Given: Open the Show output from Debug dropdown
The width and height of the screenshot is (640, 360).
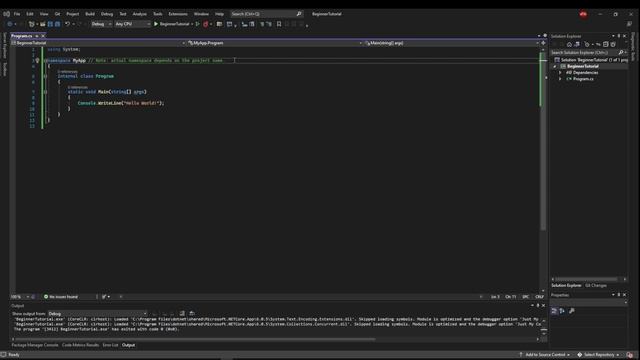Looking at the screenshot, I should pyautogui.click(x=97, y=314).
